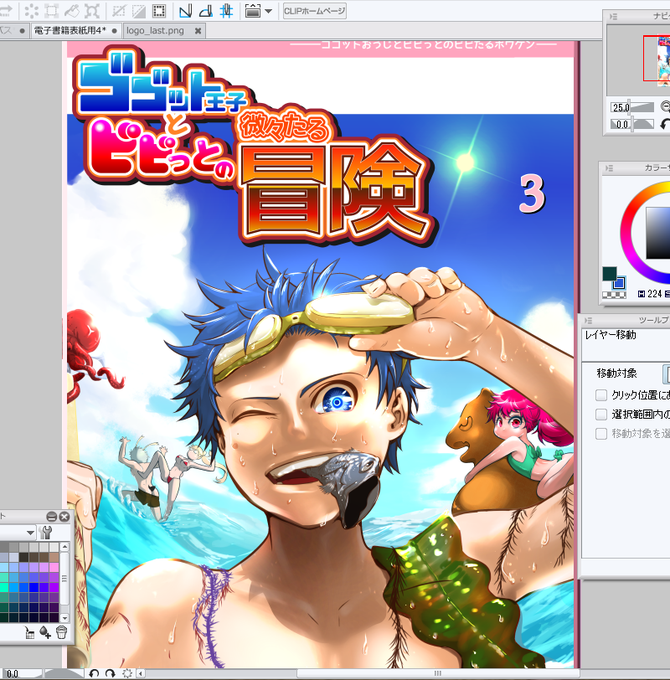The height and width of the screenshot is (680, 670).
Task: Toggle snap to ruler icon
Action: click(x=186, y=11)
